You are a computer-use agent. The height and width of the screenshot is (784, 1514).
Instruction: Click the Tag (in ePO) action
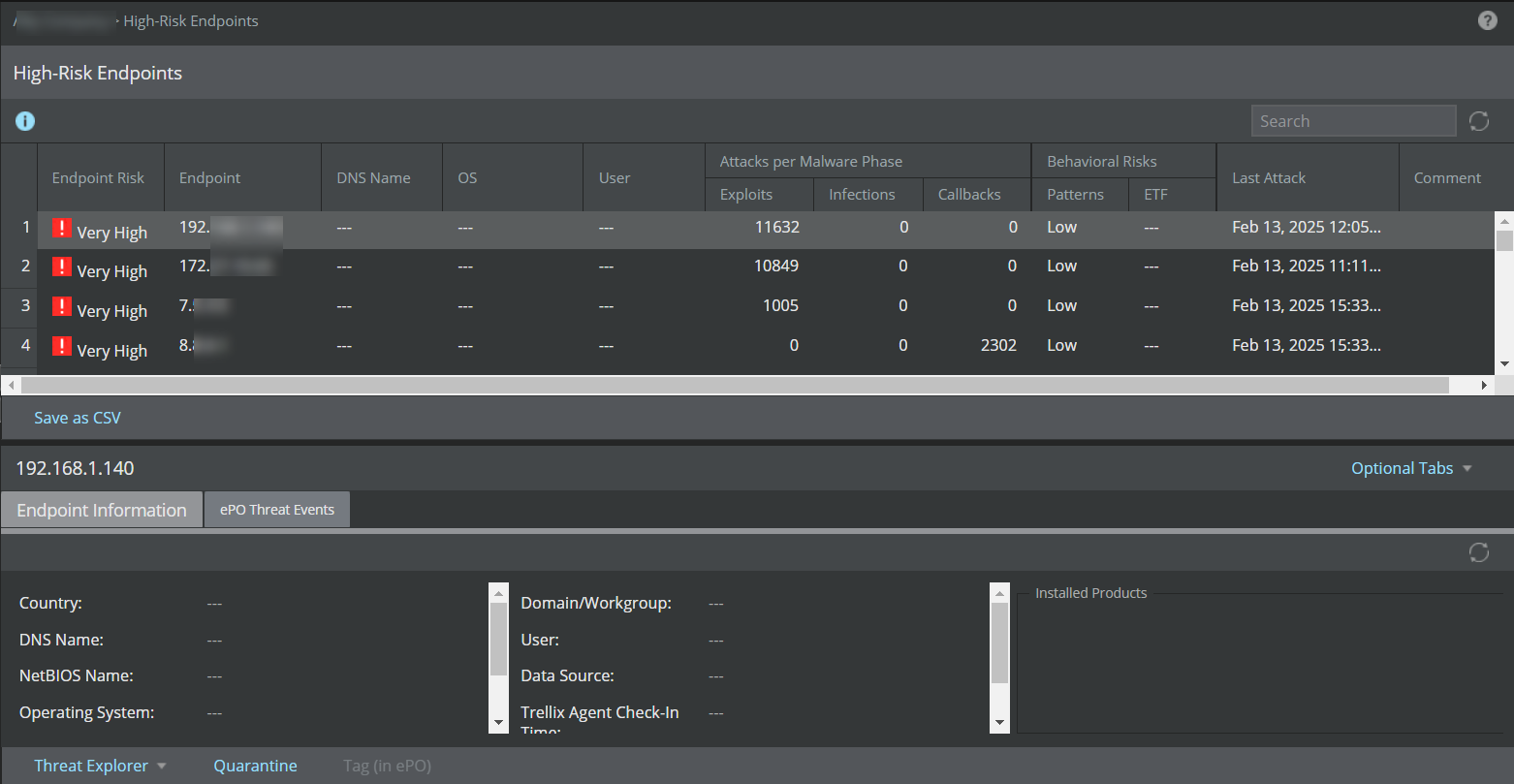(387, 766)
